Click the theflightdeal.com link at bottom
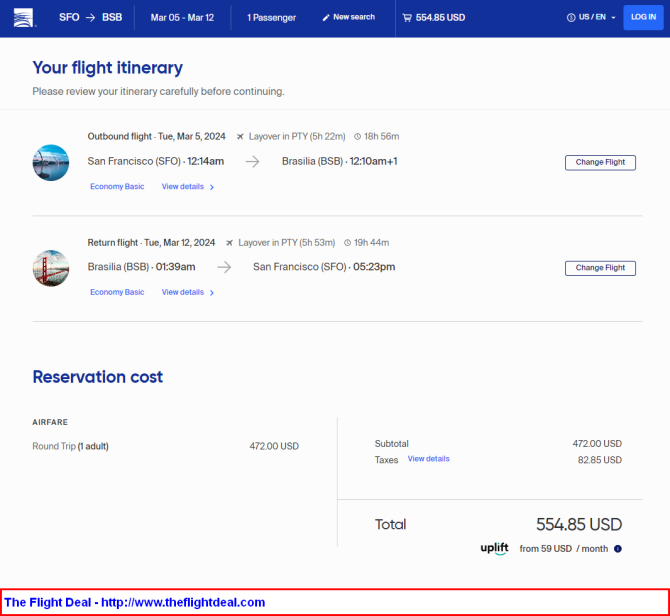Viewport: 670px width, 616px height. 183,602
